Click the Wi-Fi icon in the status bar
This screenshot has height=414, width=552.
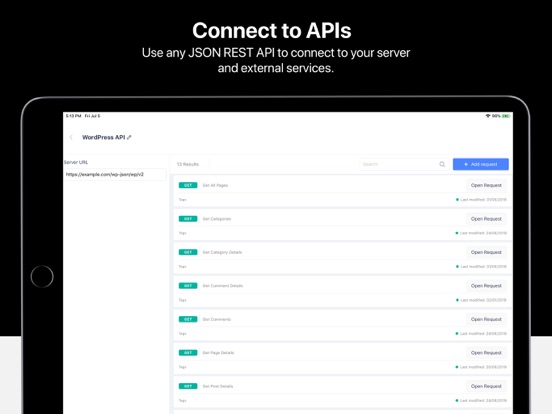click(x=488, y=116)
